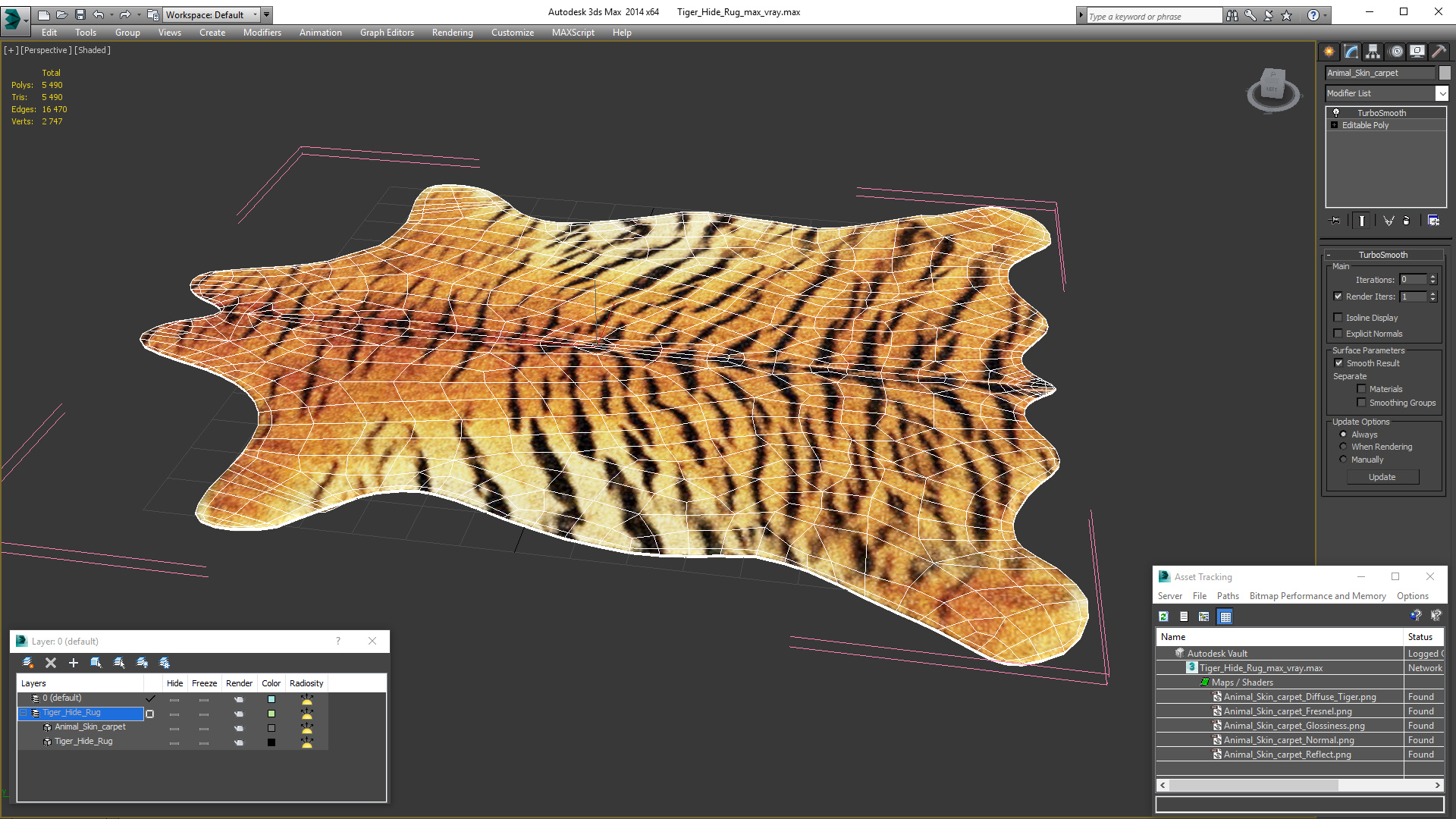Viewport: 1456px width, 819px height.
Task: Click green color swatch of Tiger_Hide_Rug layer
Action: (271, 714)
